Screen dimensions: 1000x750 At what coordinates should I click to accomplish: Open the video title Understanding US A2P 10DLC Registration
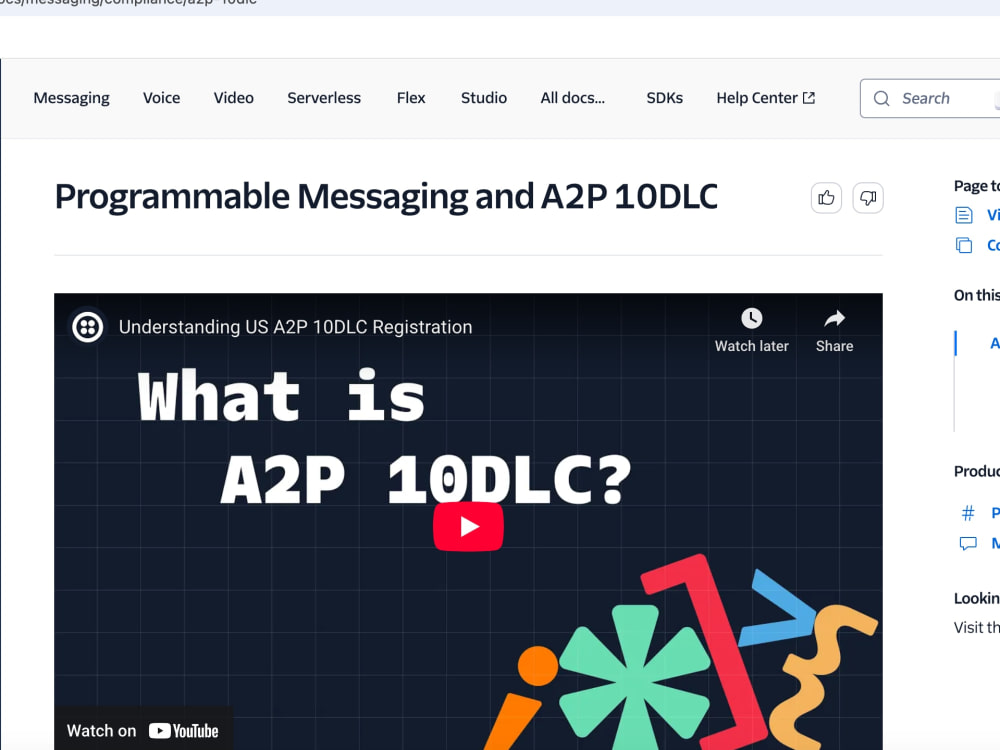(x=295, y=327)
